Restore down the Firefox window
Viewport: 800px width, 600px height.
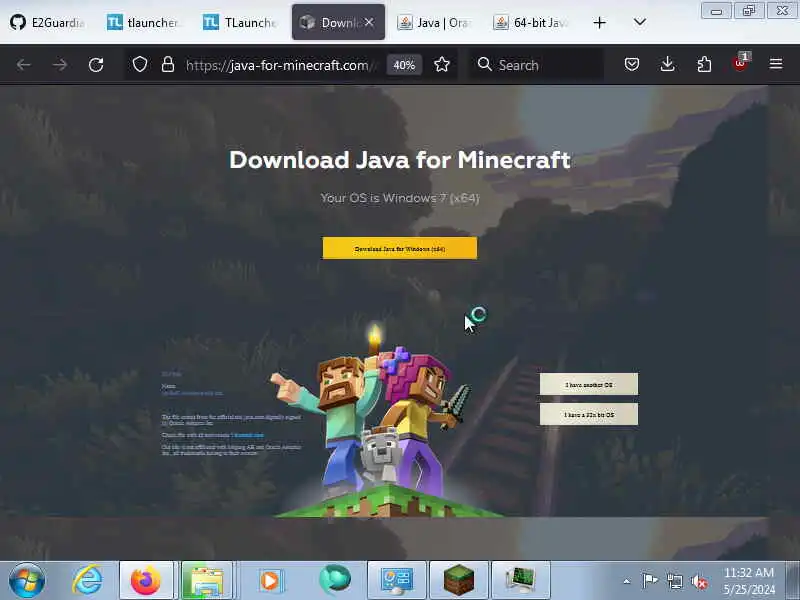click(x=748, y=11)
